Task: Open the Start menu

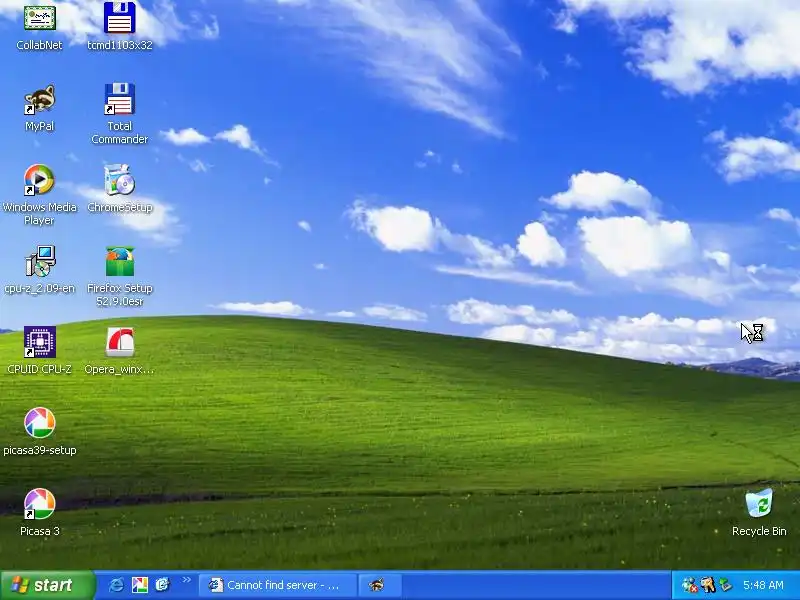Action: [47, 585]
